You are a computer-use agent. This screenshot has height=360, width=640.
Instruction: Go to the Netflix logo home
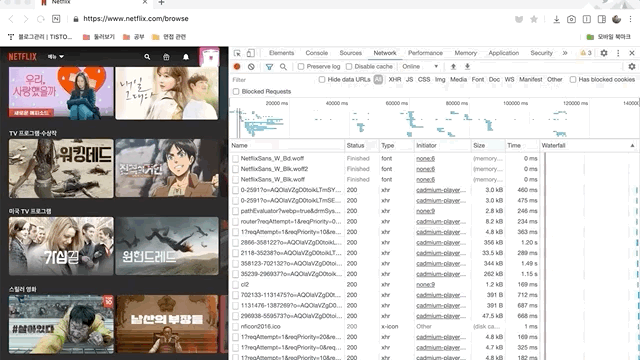pos(22,57)
